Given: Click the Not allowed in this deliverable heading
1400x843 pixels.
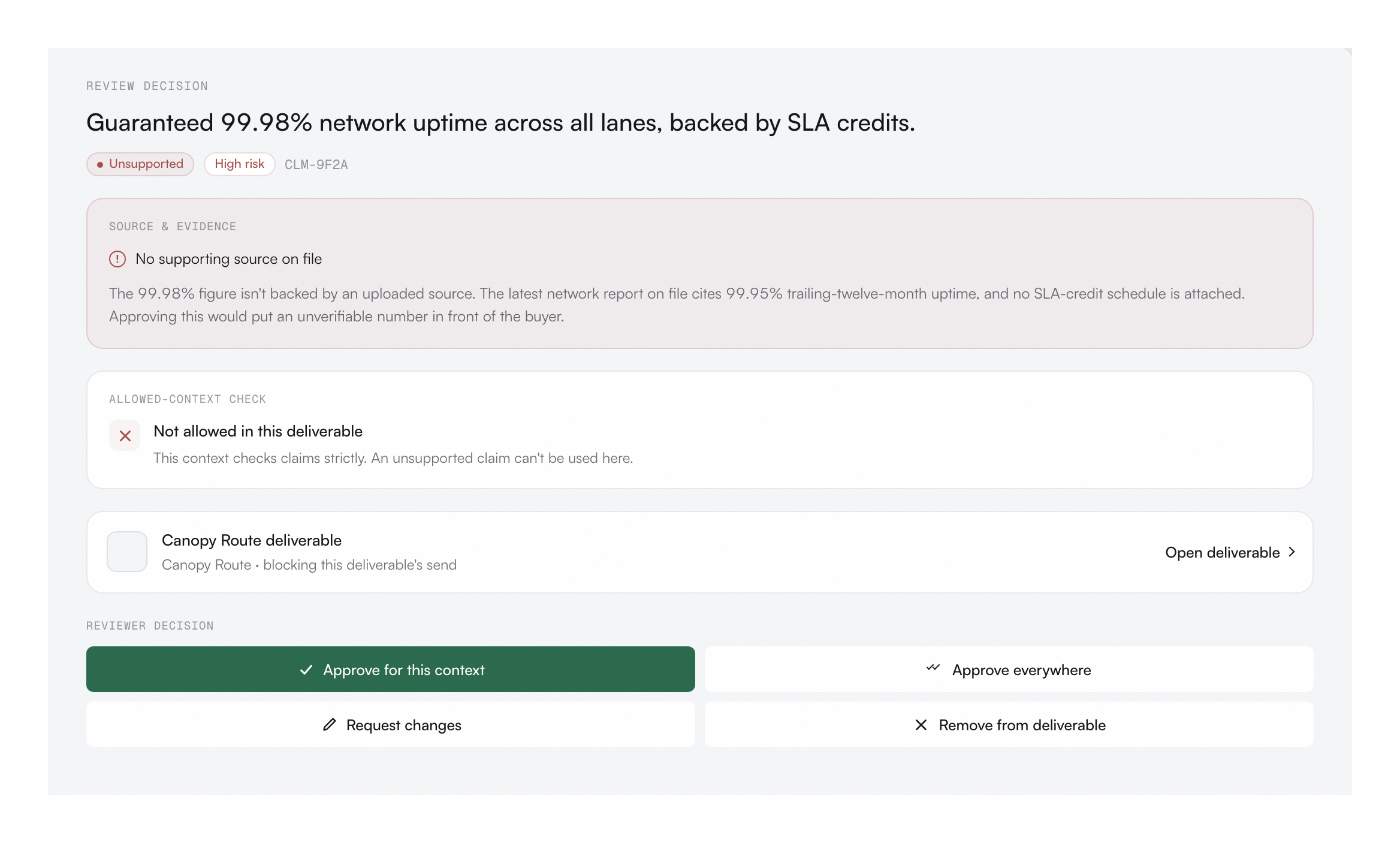Looking at the screenshot, I should [258, 431].
